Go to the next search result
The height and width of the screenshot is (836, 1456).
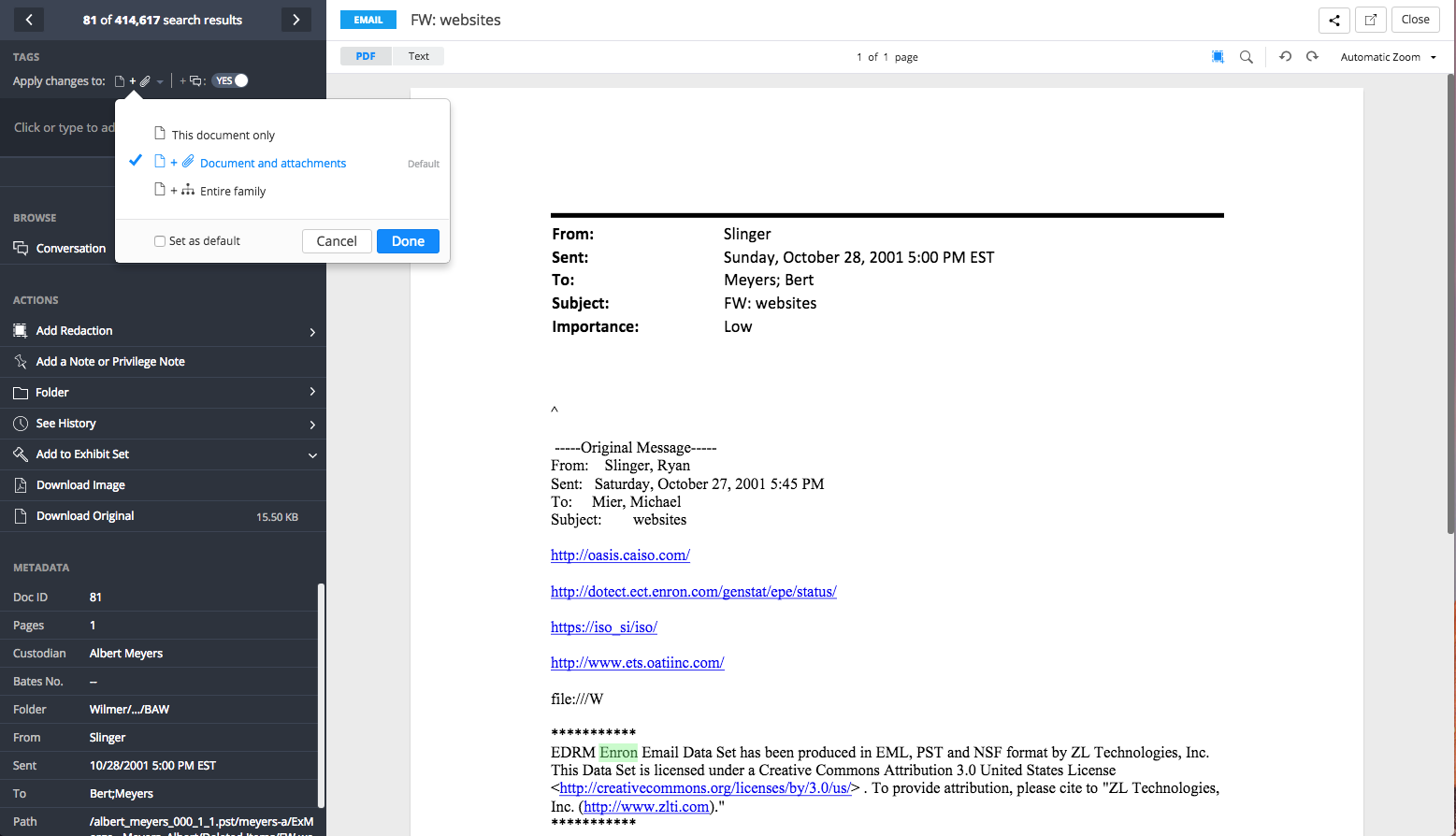point(296,20)
